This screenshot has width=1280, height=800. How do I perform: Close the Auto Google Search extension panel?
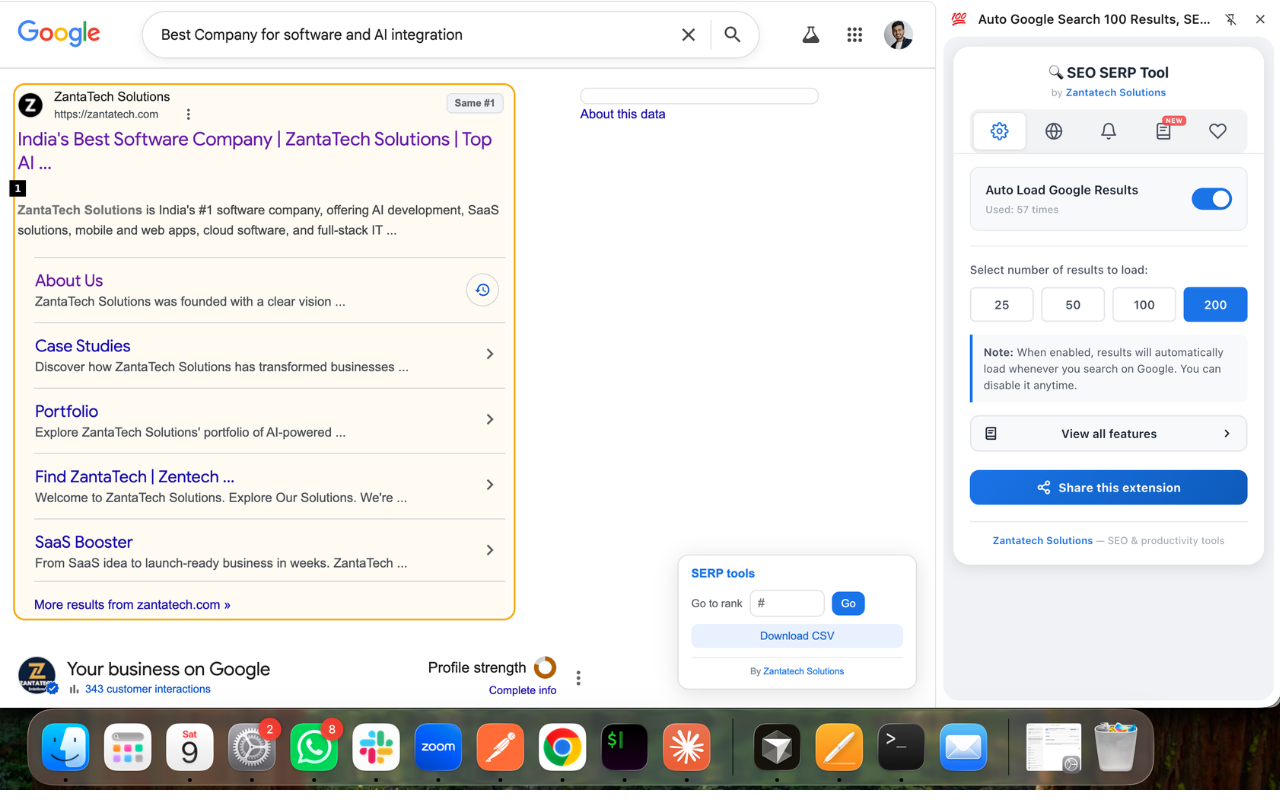(1260, 19)
